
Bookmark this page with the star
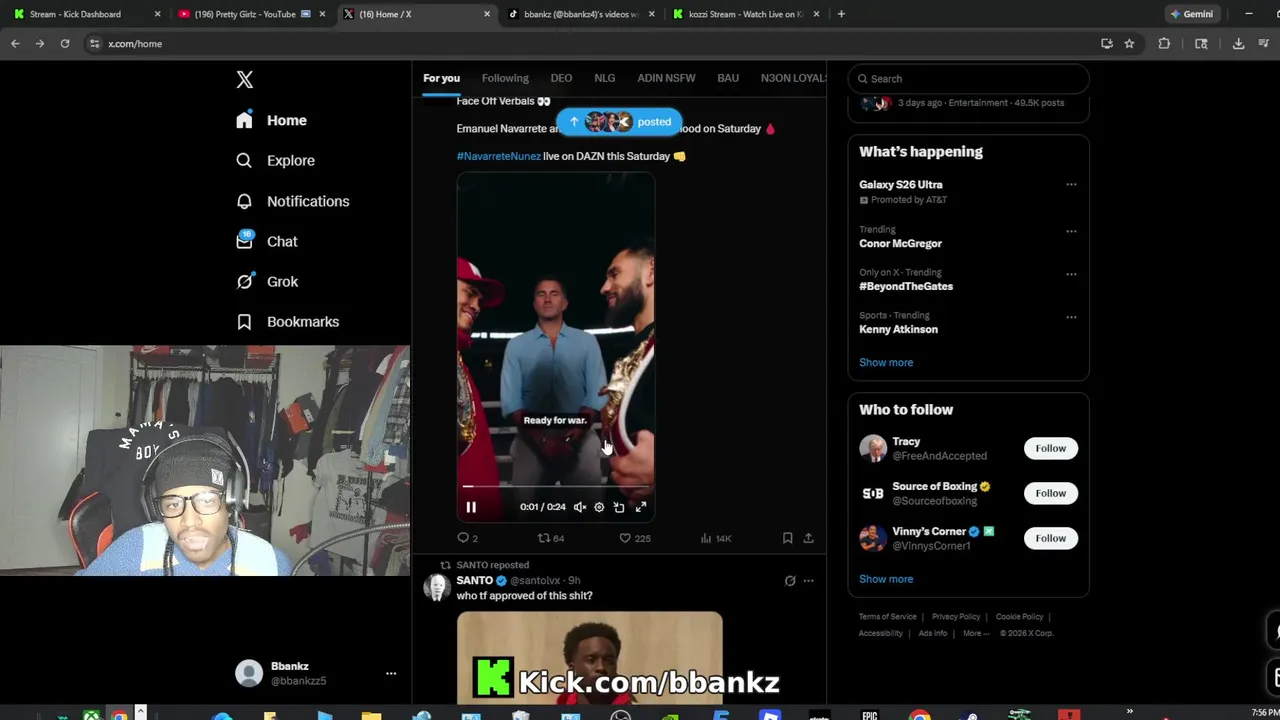[1129, 44]
